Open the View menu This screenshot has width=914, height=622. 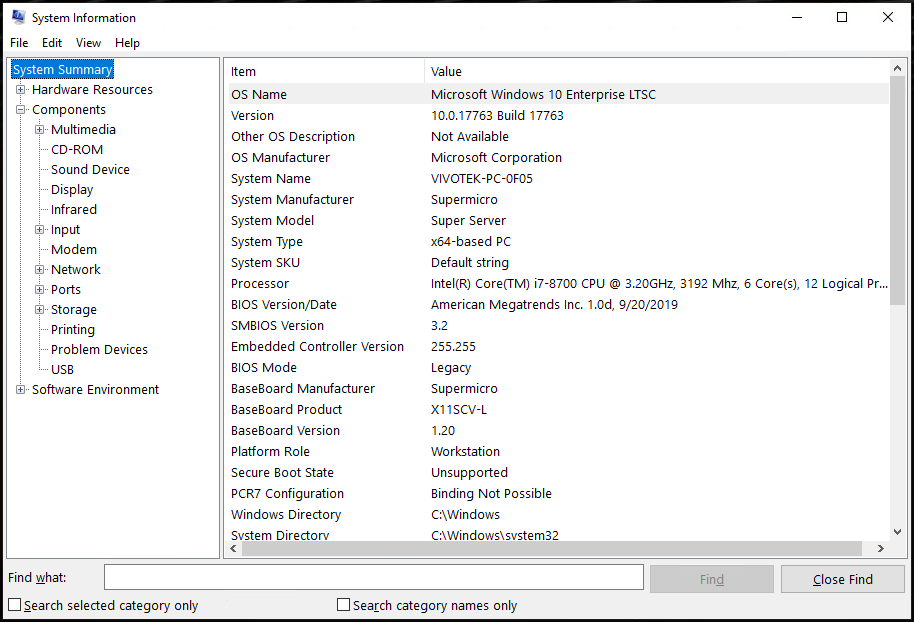pos(88,43)
